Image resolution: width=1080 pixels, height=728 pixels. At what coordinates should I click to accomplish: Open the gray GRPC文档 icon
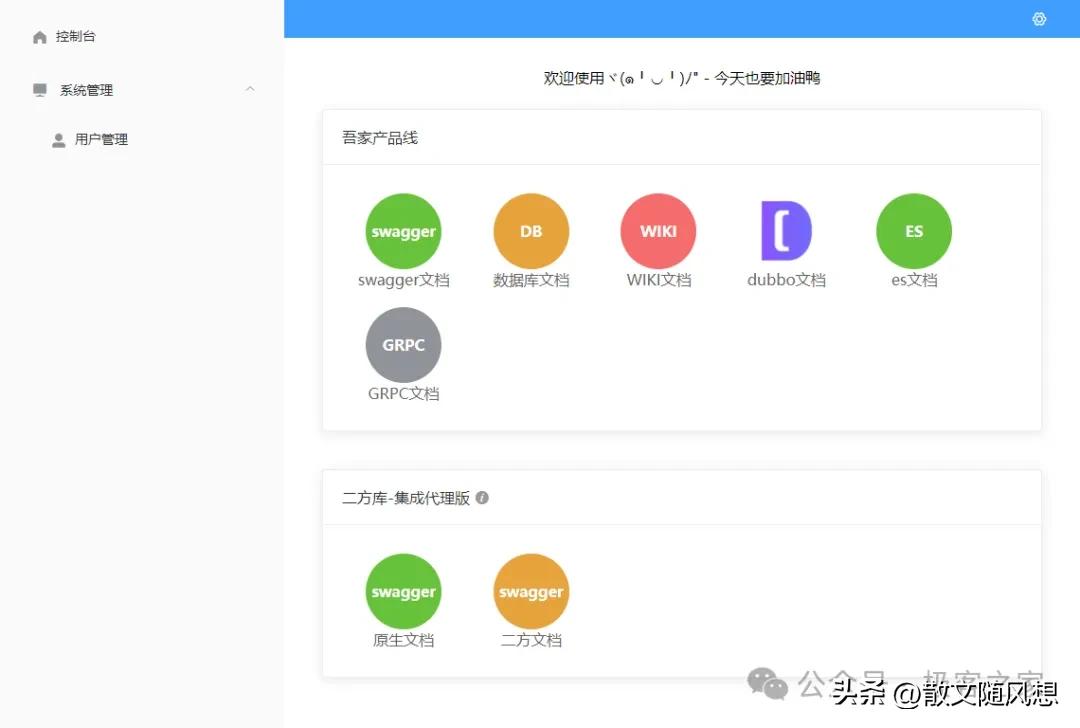[x=403, y=344]
